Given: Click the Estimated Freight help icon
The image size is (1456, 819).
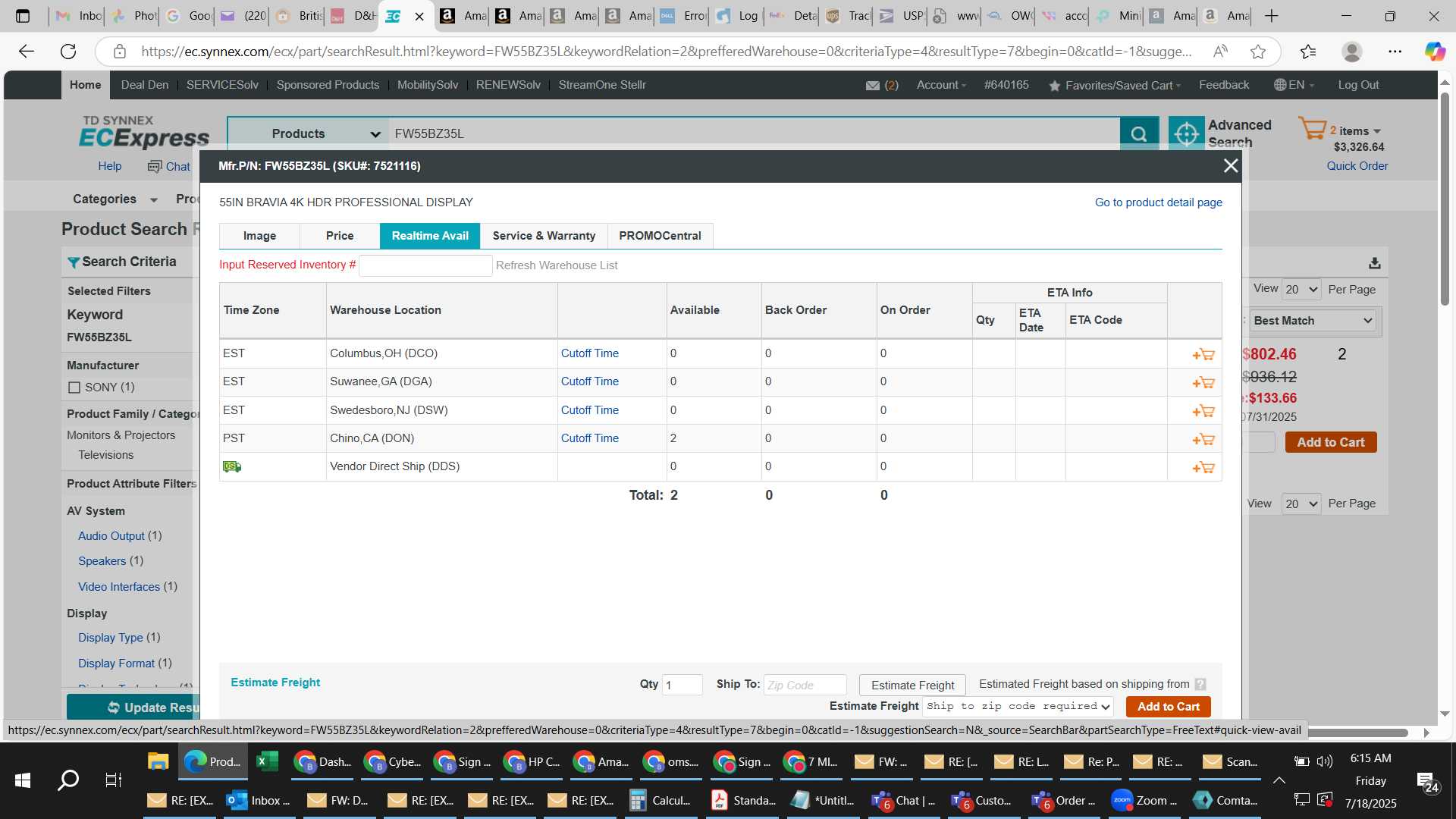Looking at the screenshot, I should pos(1200,684).
